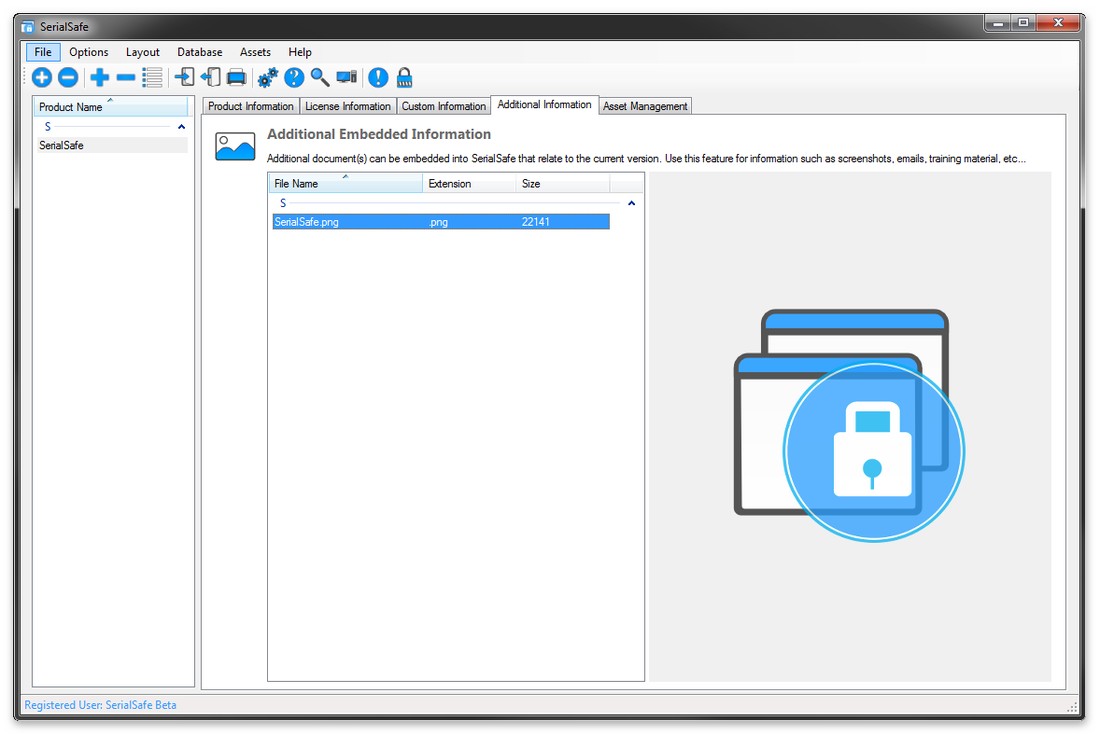
Task: Click the plain minus toolbar icon
Action: [x=126, y=77]
